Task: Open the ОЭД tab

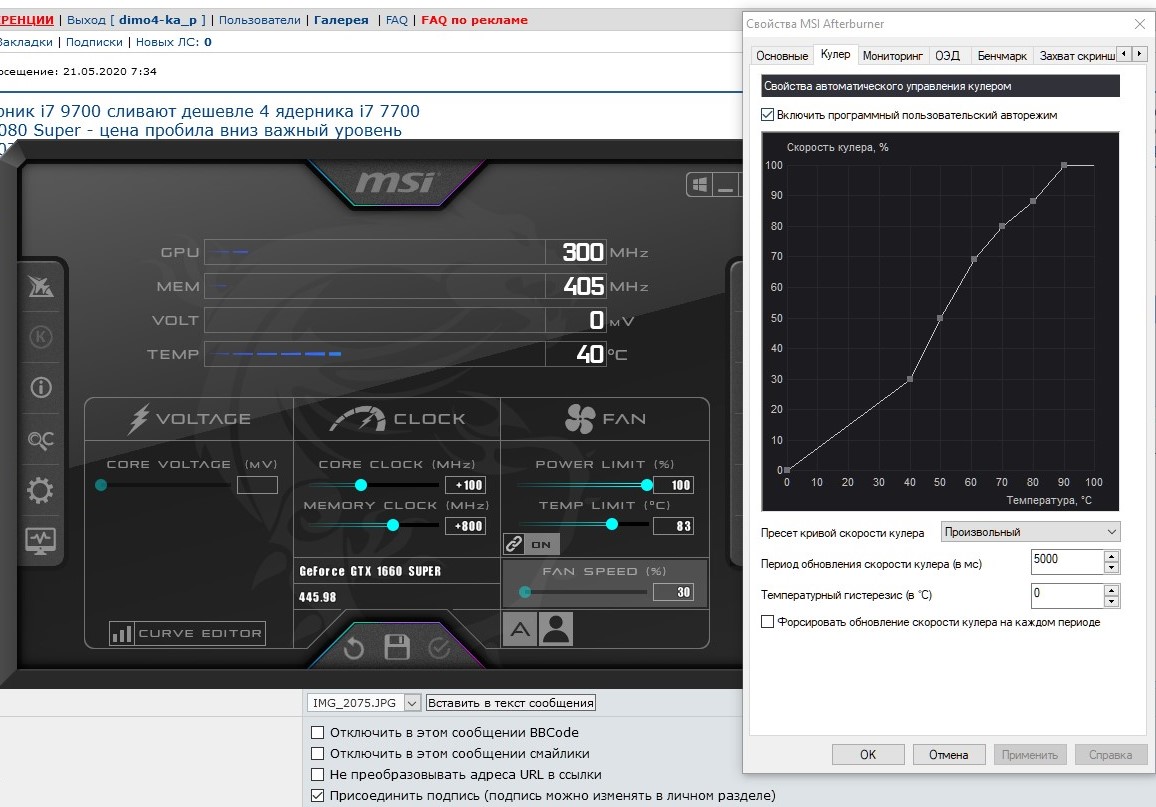Action: [947, 56]
